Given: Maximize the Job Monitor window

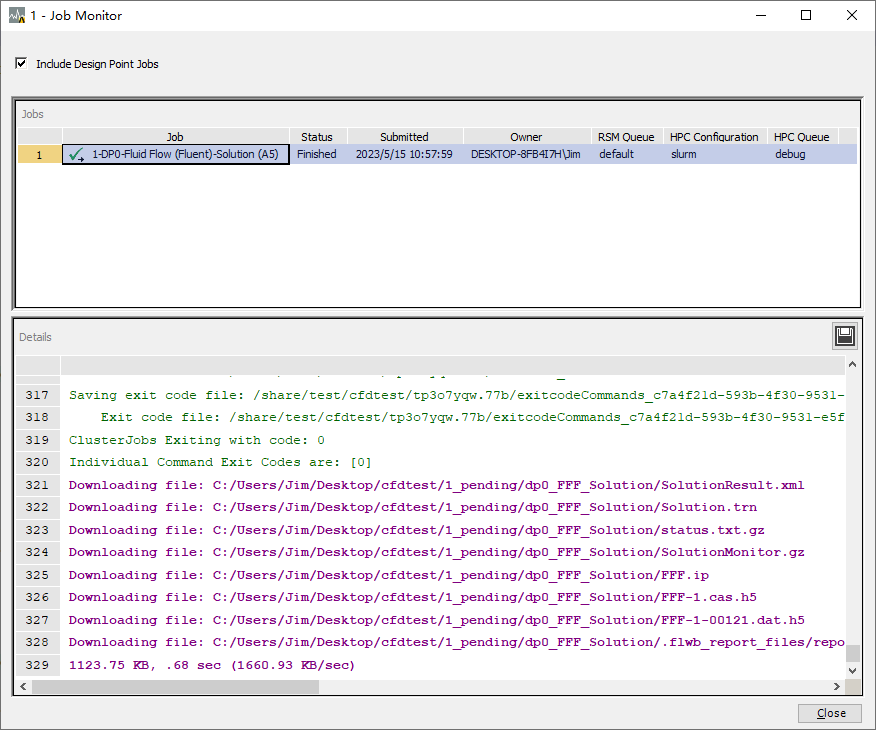Looking at the screenshot, I should tap(806, 15).
